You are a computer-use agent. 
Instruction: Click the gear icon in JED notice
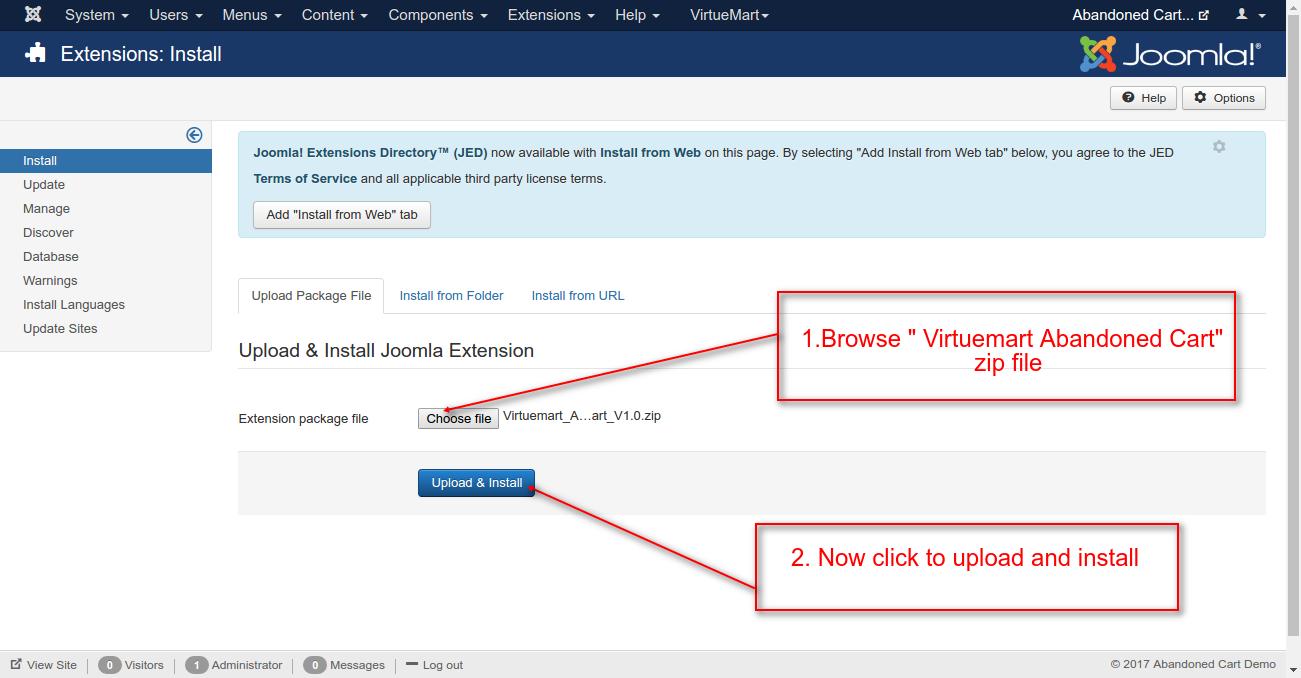tap(1219, 147)
